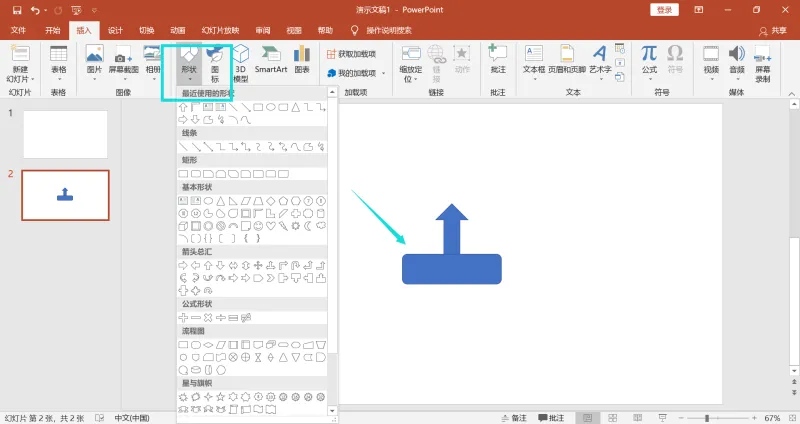Open 我的加载项 dropdown
The height and width of the screenshot is (424, 800).
(383, 73)
